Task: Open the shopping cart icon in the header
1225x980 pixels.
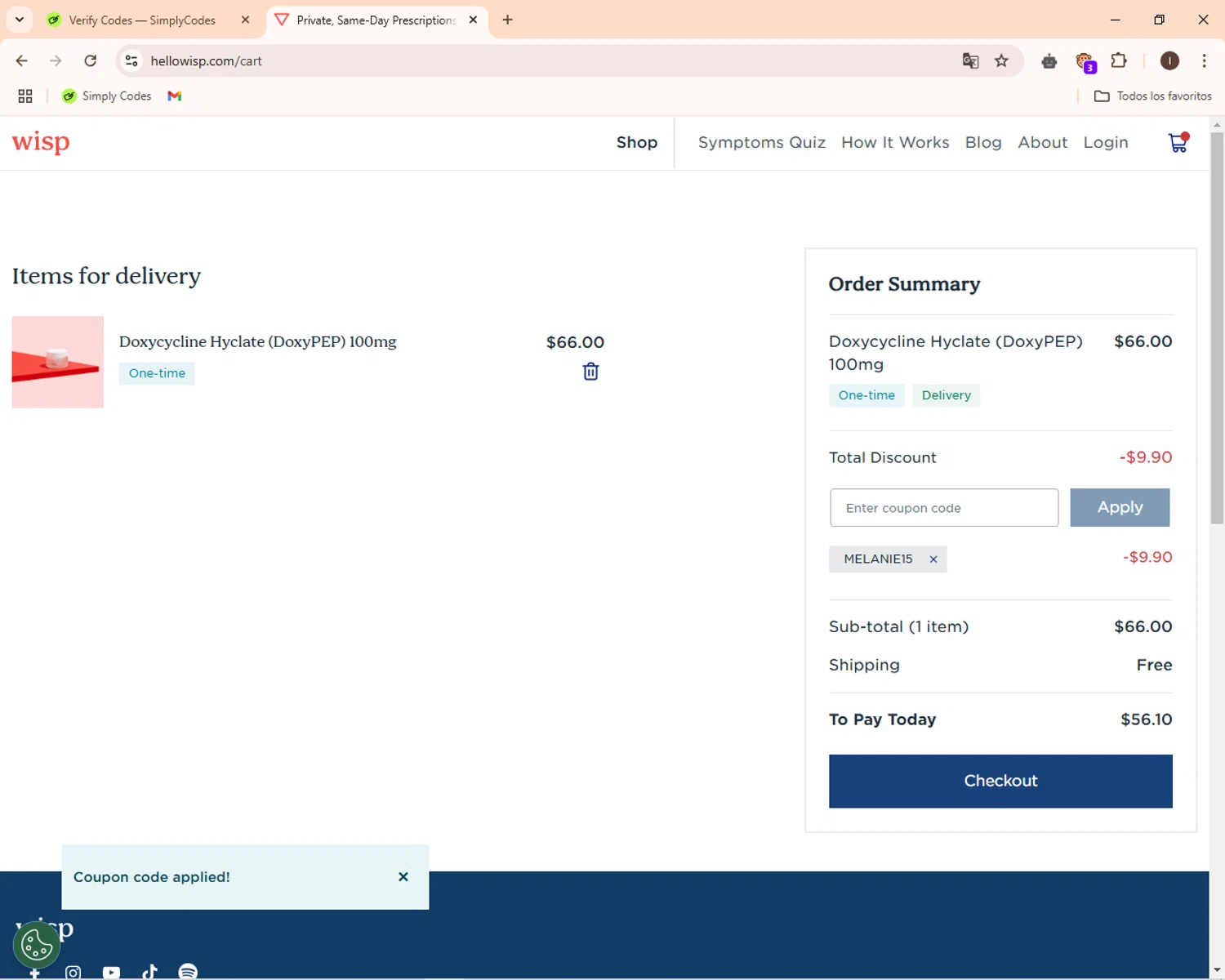Action: 1178,143
